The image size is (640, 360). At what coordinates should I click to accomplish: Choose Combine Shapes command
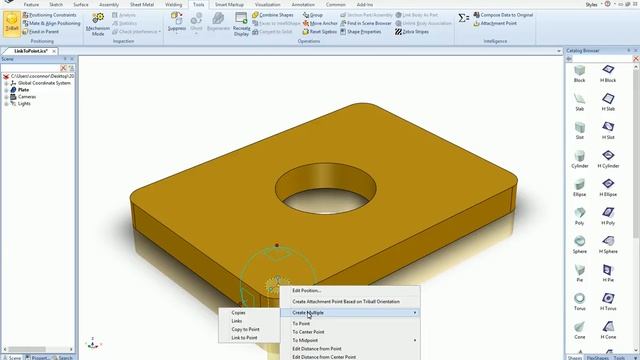click(x=273, y=15)
